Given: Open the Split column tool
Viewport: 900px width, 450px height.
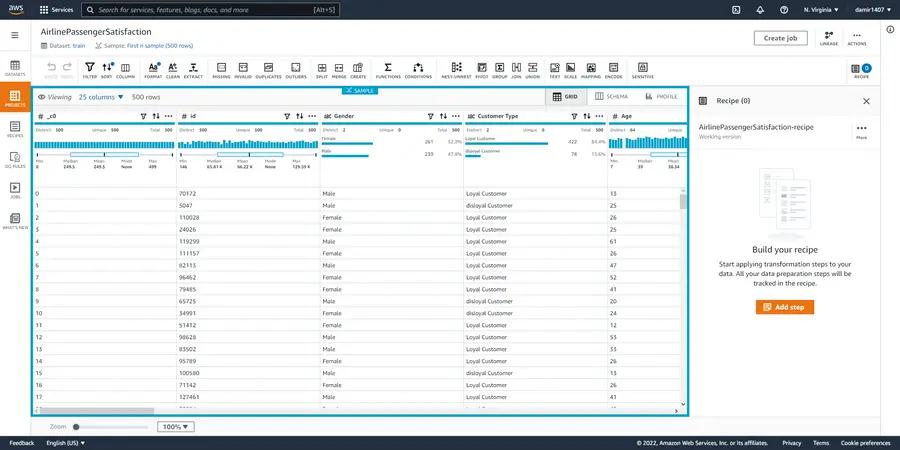Looking at the screenshot, I should coord(322,70).
